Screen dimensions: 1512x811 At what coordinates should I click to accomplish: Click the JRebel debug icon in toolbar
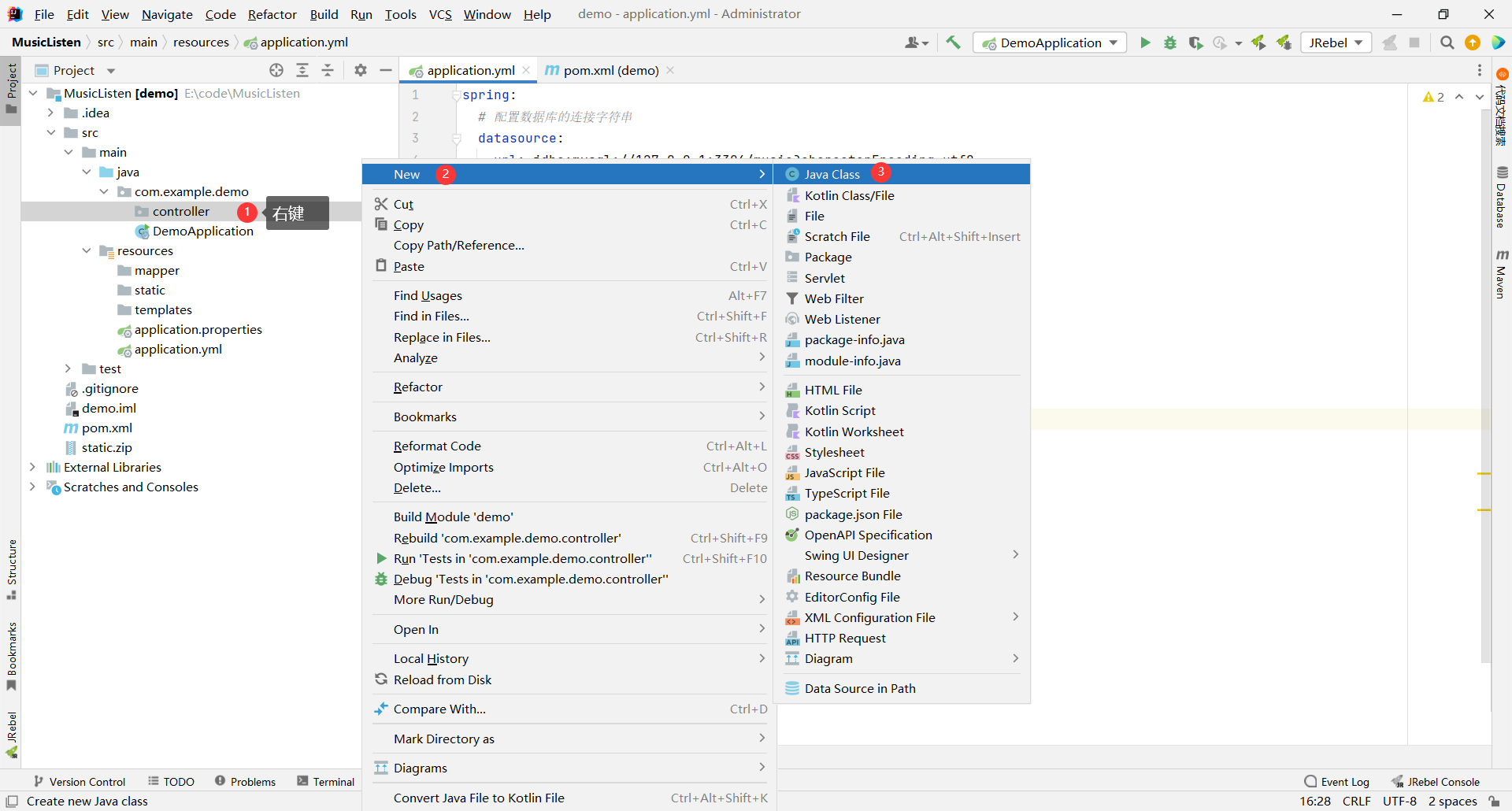click(x=1284, y=43)
